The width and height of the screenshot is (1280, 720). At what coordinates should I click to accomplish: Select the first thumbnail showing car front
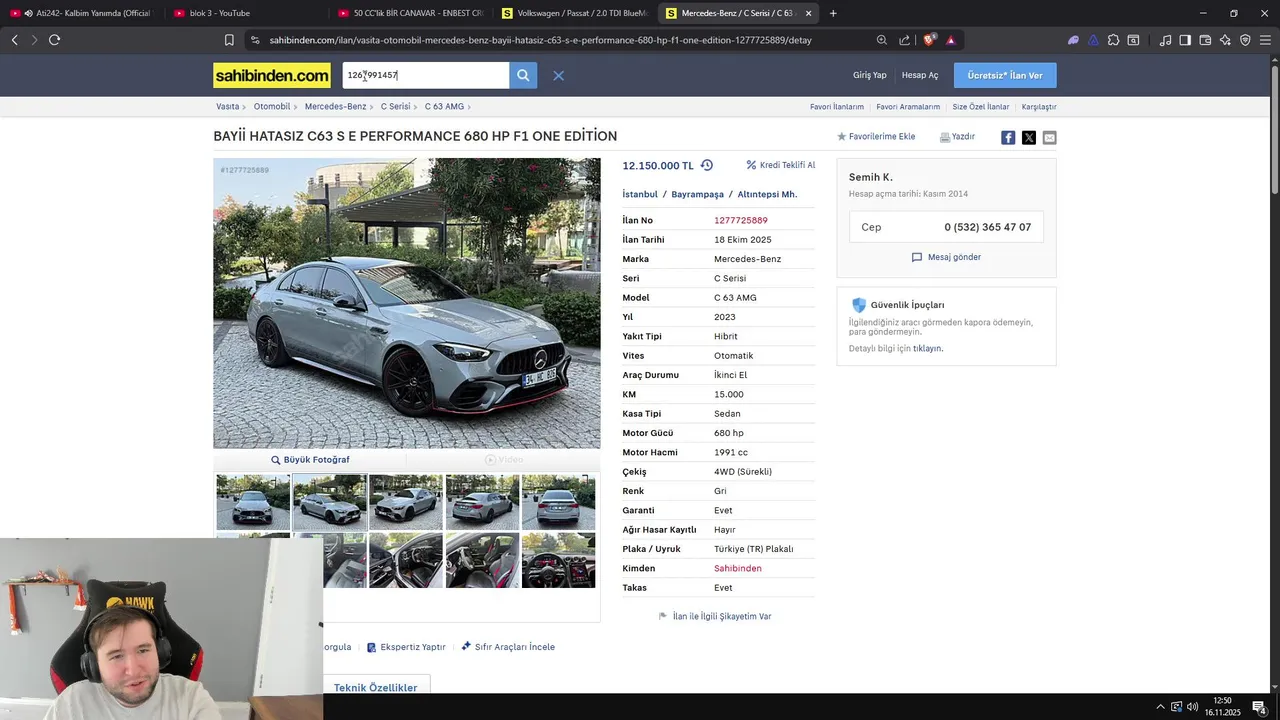click(x=253, y=502)
